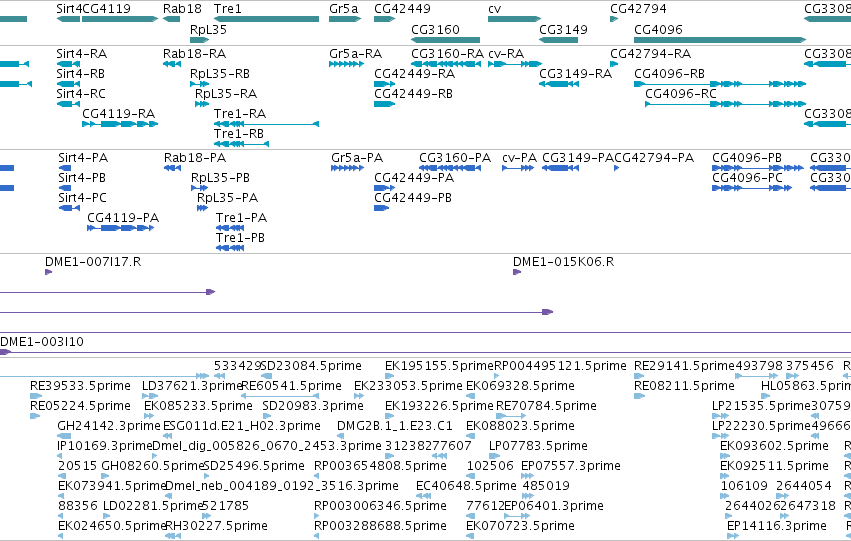Click the Tre1-PB protein label
This screenshot has width=851, height=541.
click(x=240, y=238)
